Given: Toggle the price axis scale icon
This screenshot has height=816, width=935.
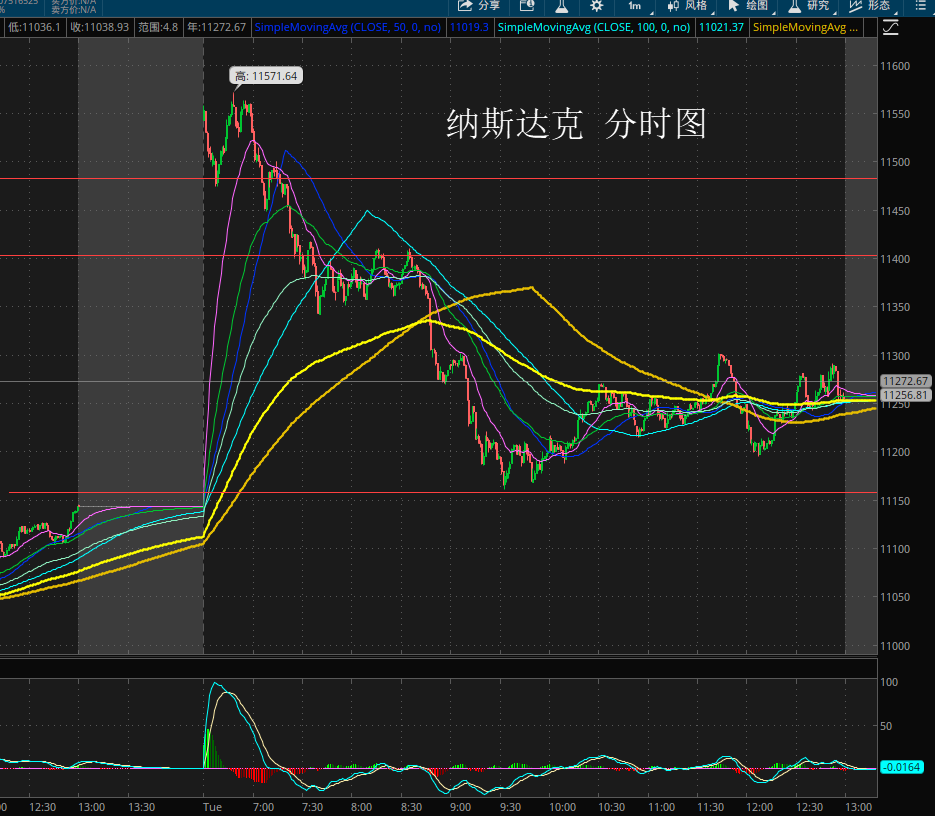Looking at the screenshot, I should (891, 27).
